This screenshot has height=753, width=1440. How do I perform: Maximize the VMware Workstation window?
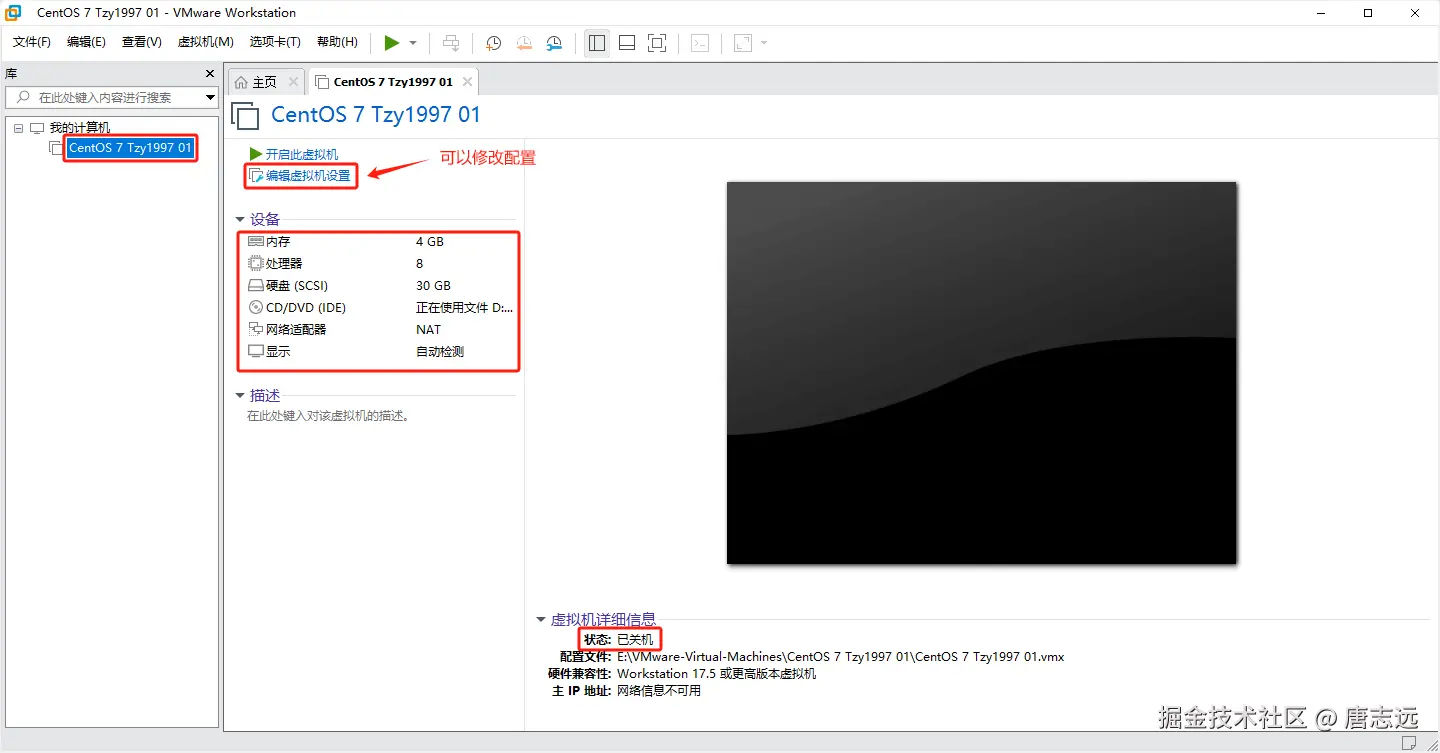click(1368, 13)
